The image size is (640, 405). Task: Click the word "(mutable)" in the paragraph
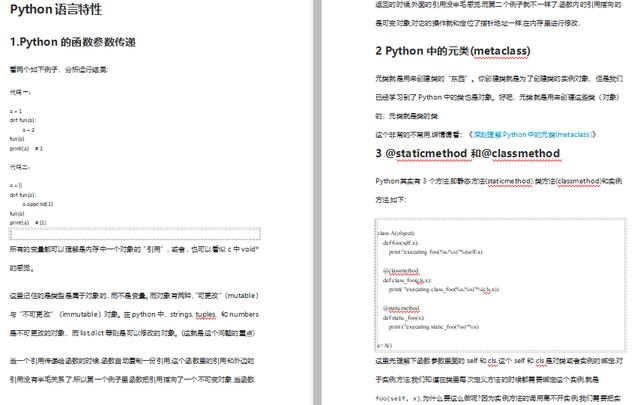(242, 296)
